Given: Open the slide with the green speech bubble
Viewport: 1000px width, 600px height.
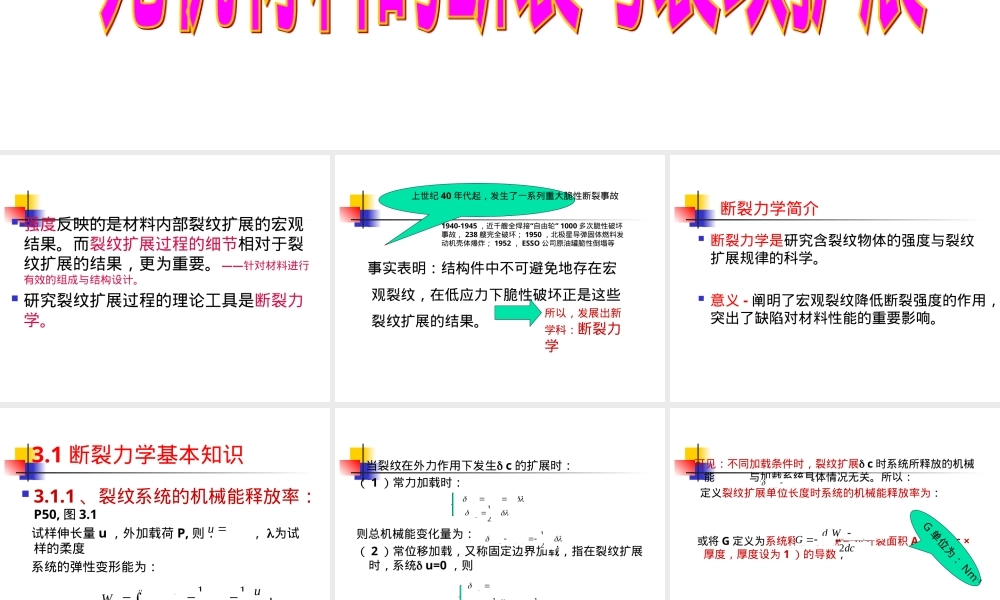Looking at the screenshot, I should pyautogui.click(x=499, y=279).
